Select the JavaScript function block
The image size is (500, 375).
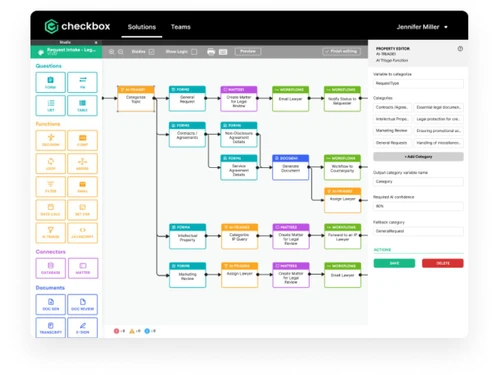point(82,232)
